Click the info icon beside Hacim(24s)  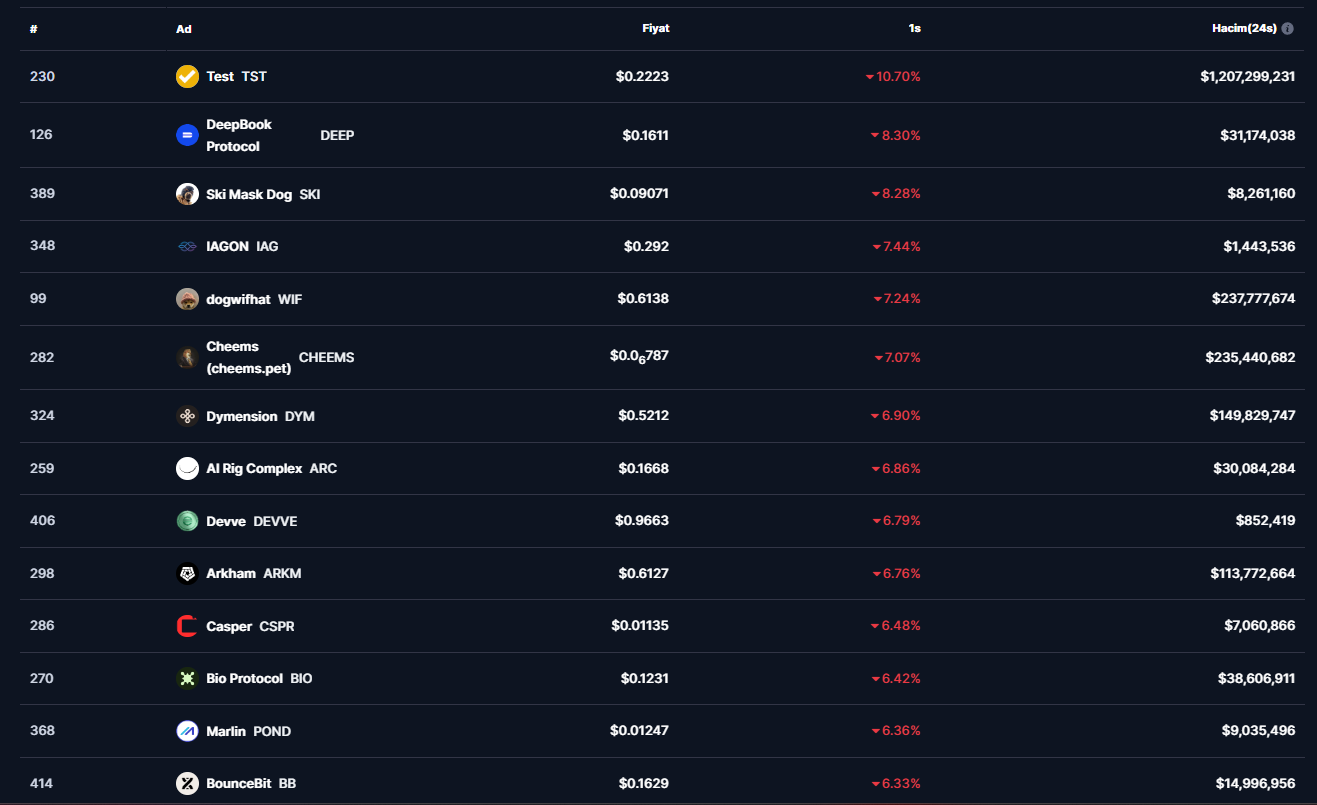tap(1287, 29)
